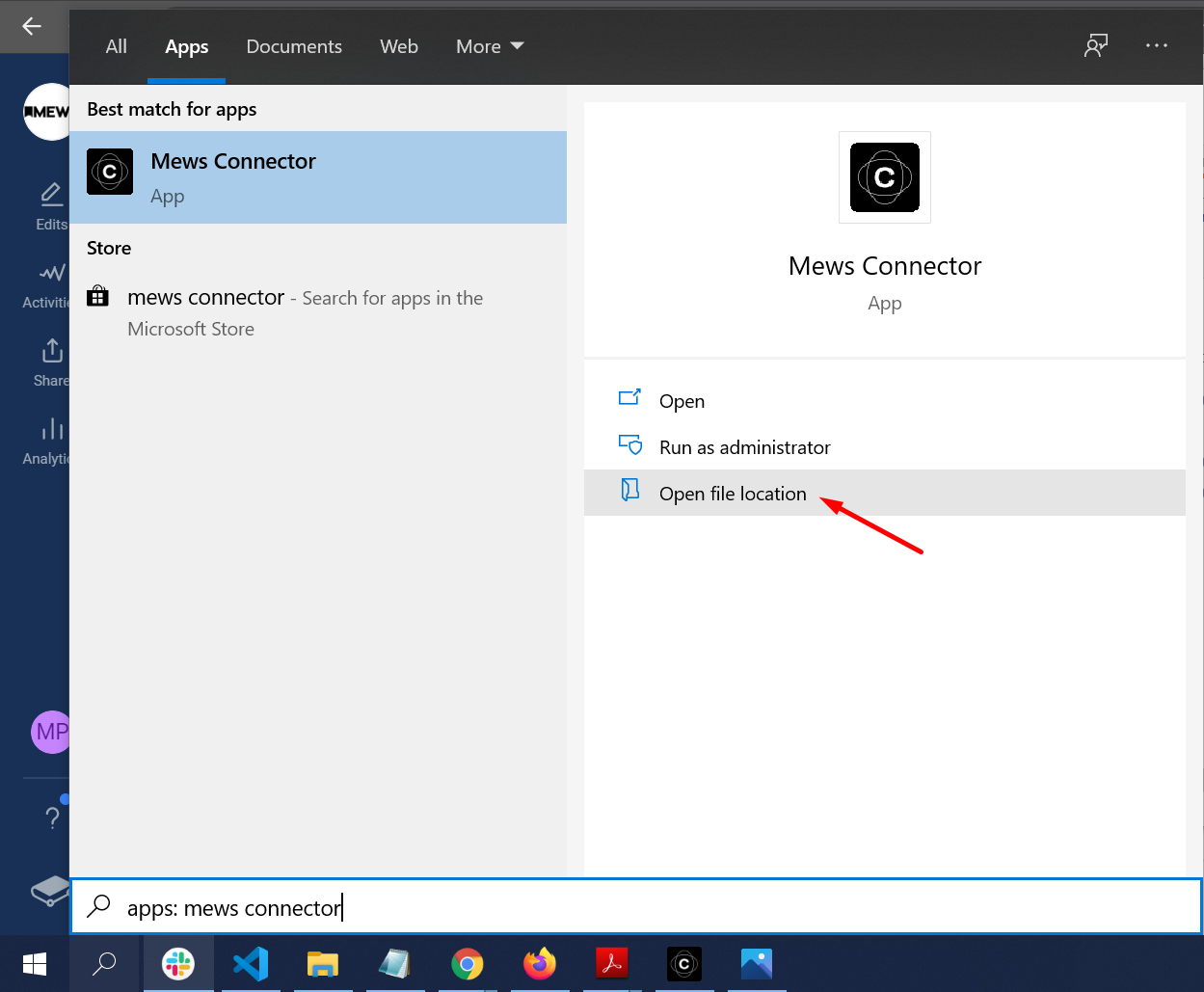
Task: Select Mews Connector best match result
Action: click(318, 177)
